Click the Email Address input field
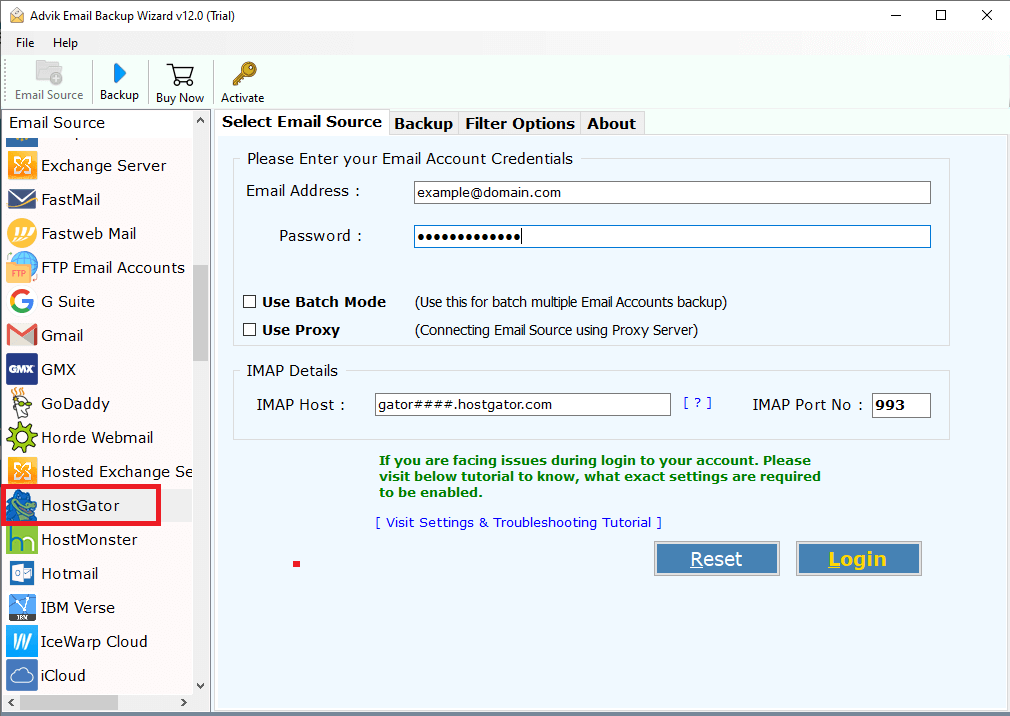1010x716 pixels. tap(672, 193)
